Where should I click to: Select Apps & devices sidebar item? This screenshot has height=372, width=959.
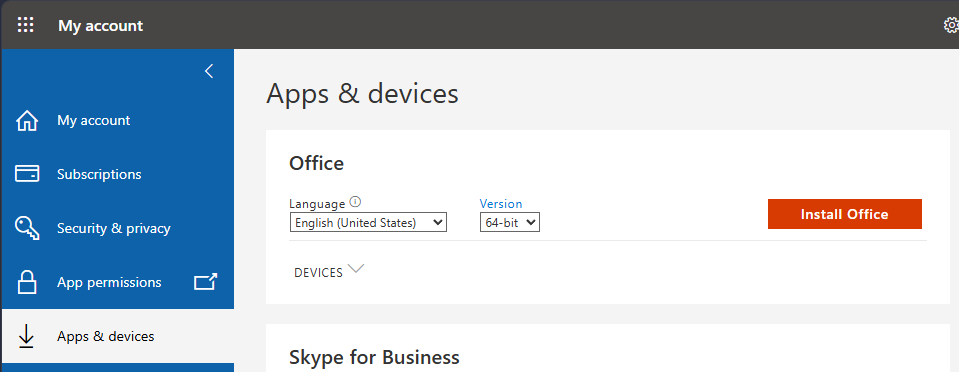pos(117,336)
